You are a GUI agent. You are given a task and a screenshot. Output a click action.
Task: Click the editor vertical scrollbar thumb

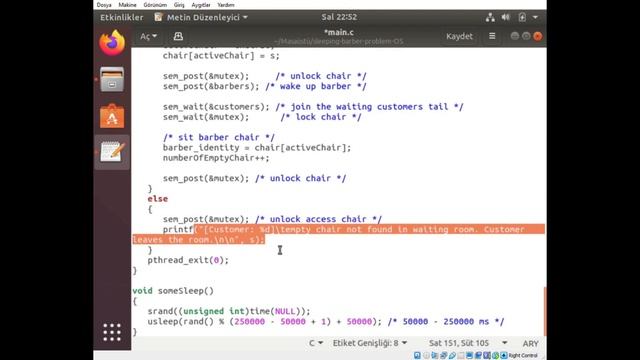[545, 311]
